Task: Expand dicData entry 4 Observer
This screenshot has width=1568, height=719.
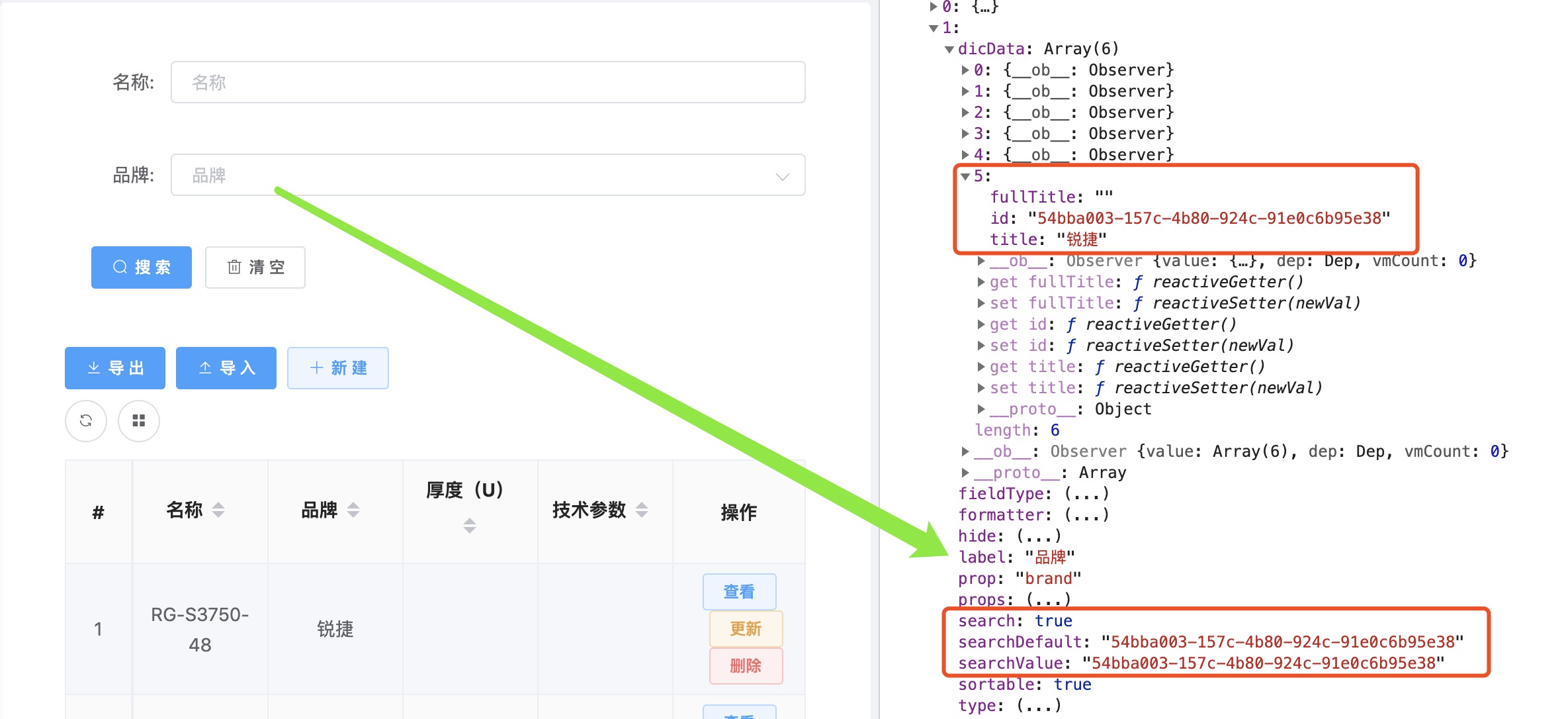Action: [965, 155]
